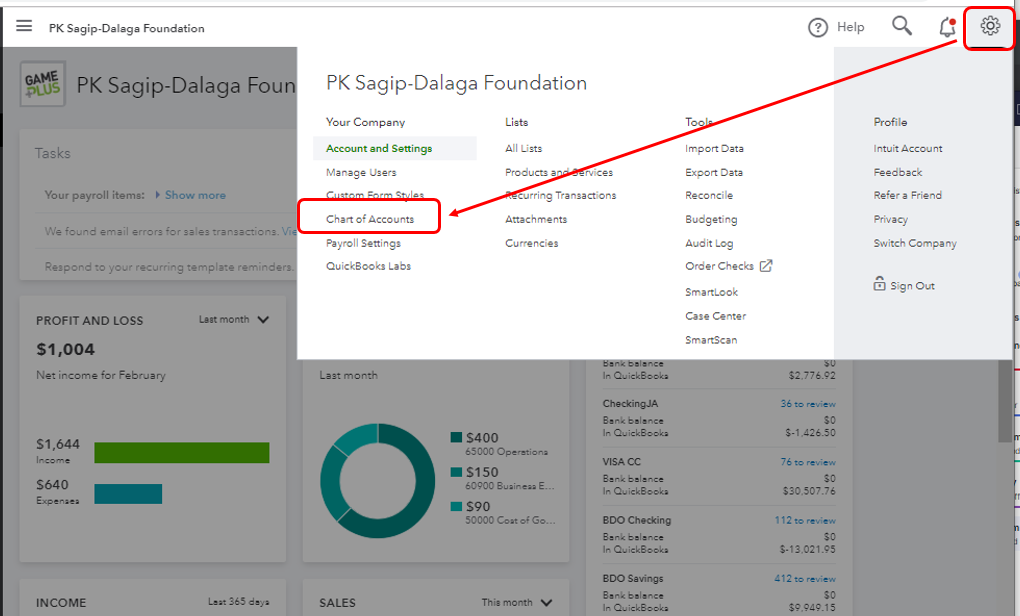Open BDO Savings 412 to review link
1020x616 pixels.
coord(805,578)
